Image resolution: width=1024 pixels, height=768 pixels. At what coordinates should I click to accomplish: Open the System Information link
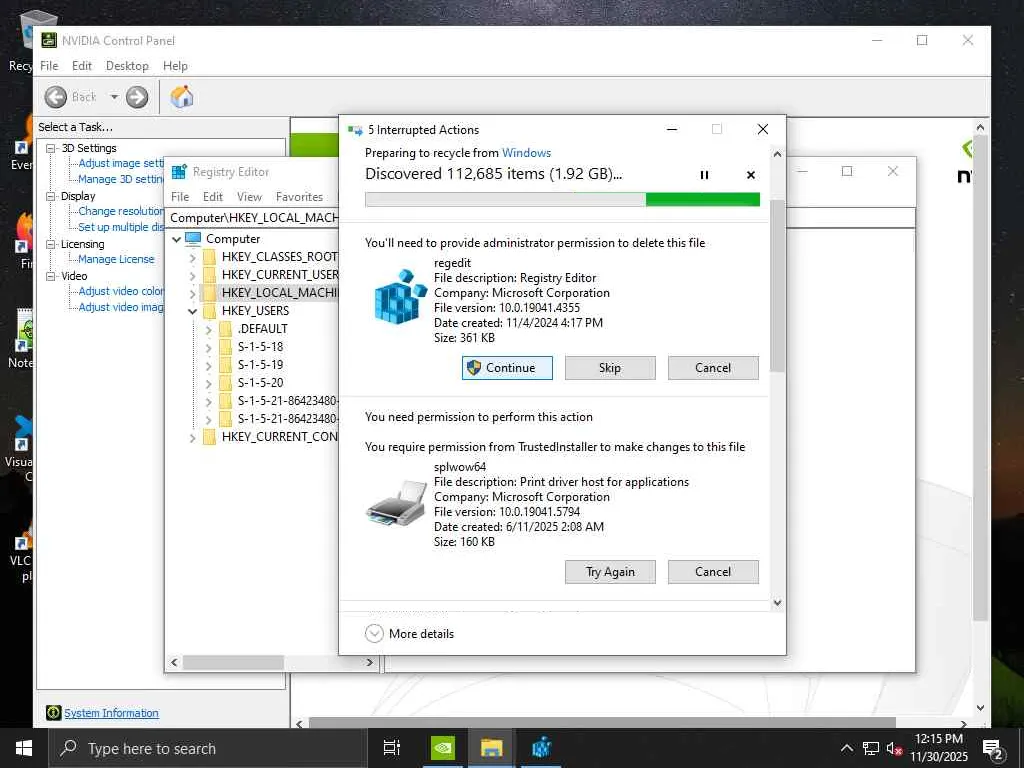coord(111,713)
